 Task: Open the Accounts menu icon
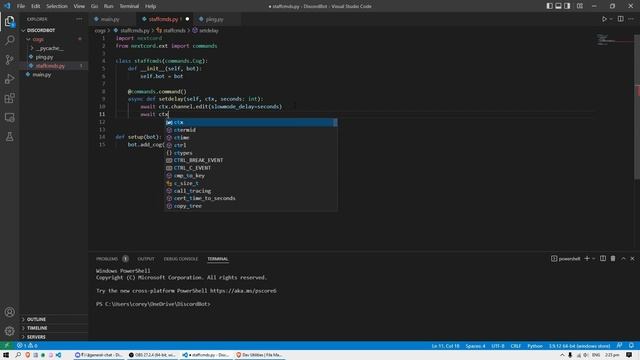(x=9, y=312)
